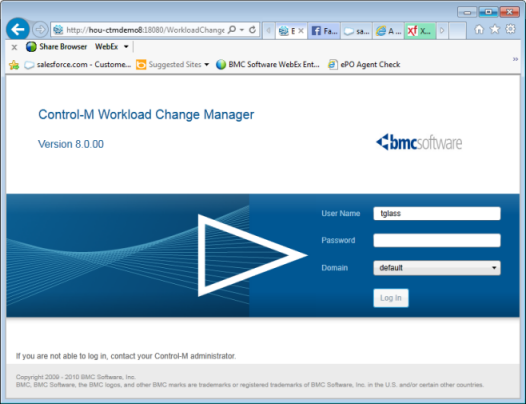Minimize the browser window

pos(467,12)
